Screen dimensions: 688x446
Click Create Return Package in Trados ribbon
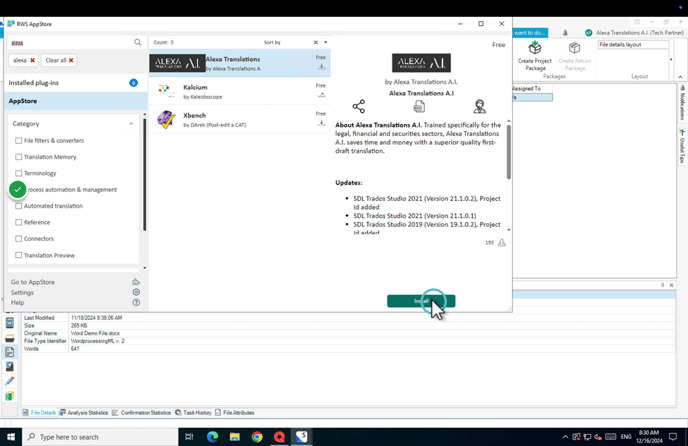click(574, 56)
